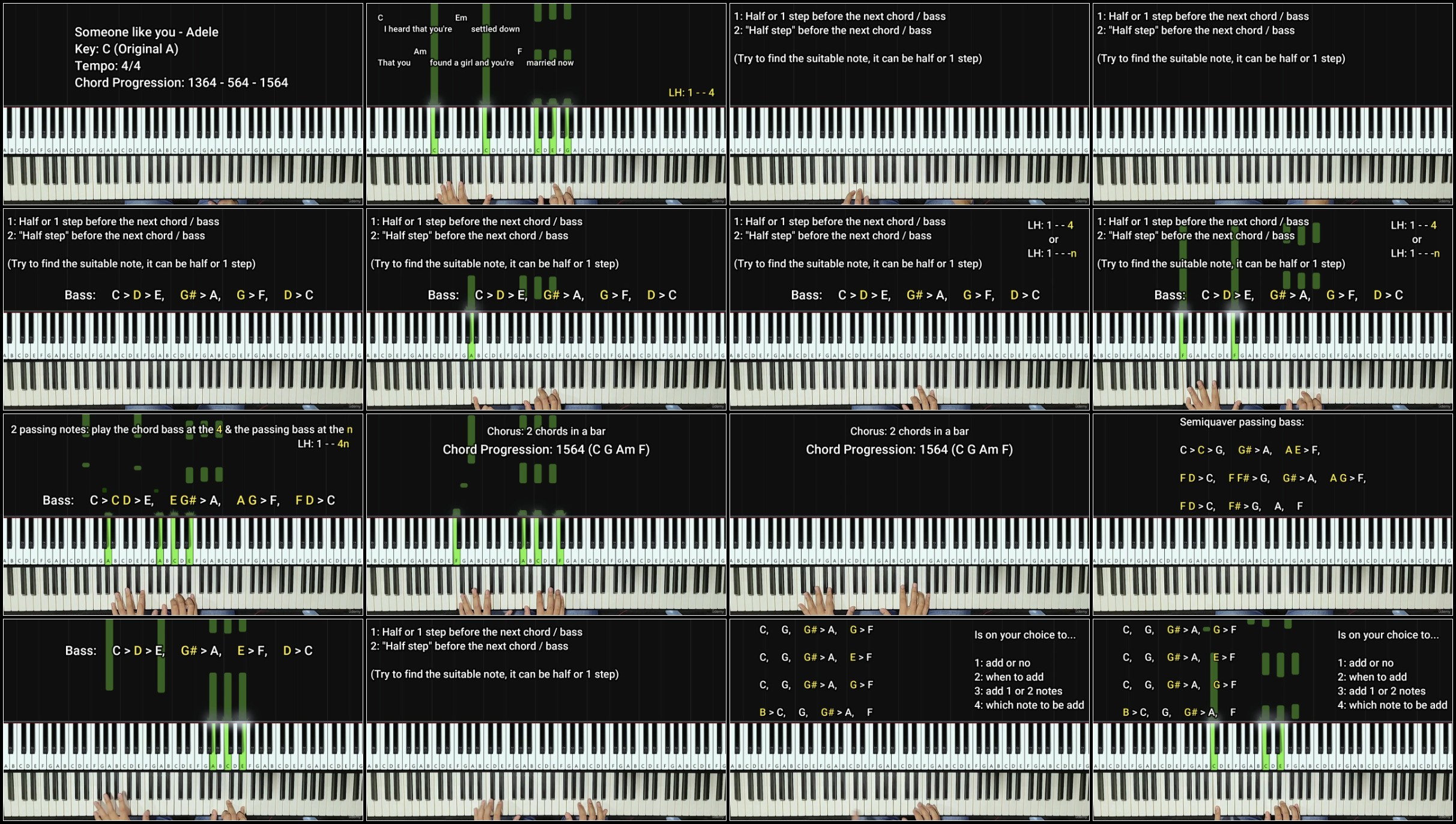Open frame with "Bass: C > D > E, G# > A, E > F"

tap(183, 720)
